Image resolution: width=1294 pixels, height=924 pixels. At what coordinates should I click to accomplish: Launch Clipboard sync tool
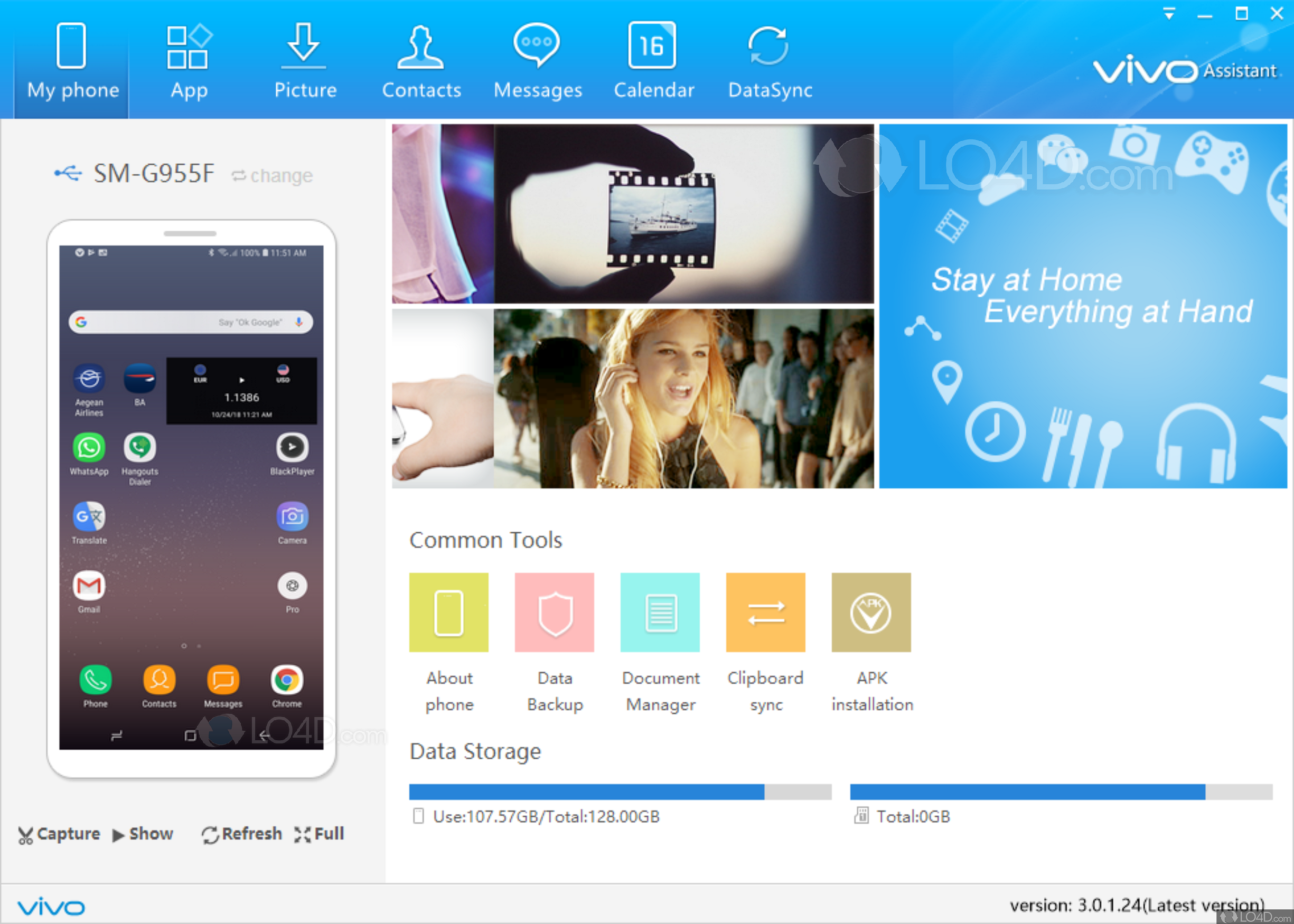pos(765,612)
